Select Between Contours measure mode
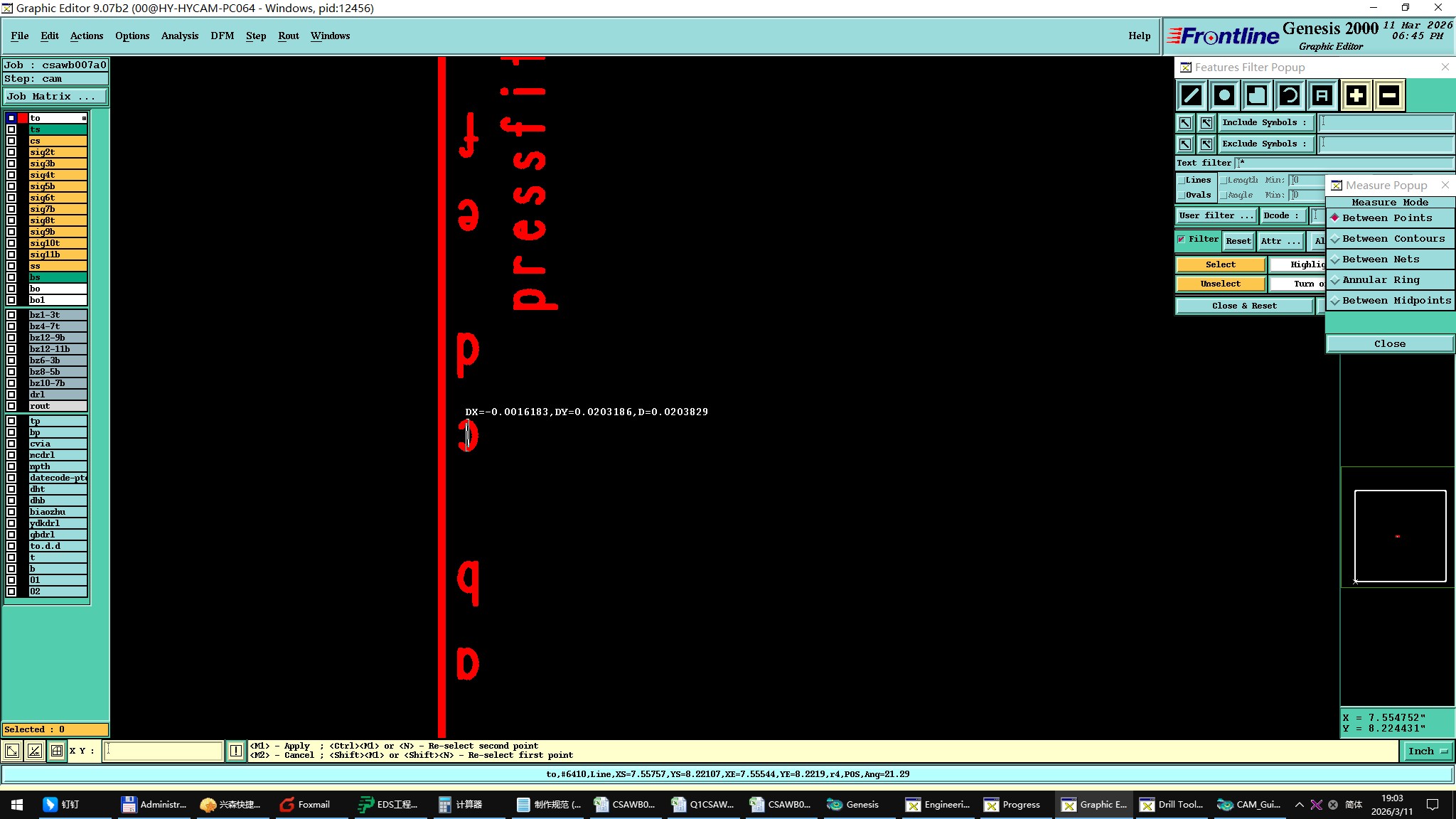The width and height of the screenshot is (1456, 819). 1392,239
